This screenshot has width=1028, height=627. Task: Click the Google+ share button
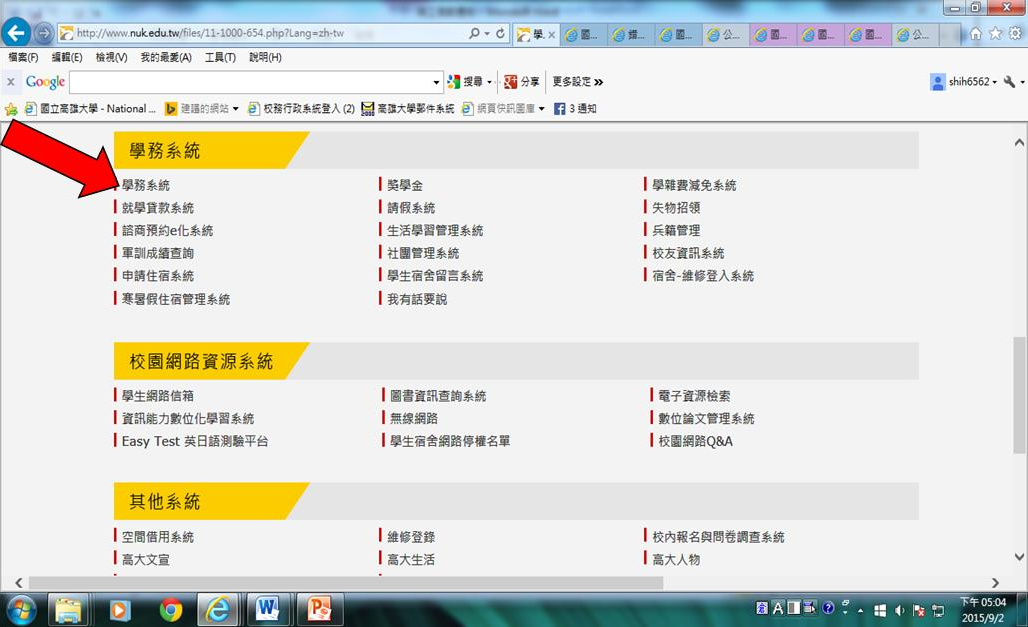(520, 82)
